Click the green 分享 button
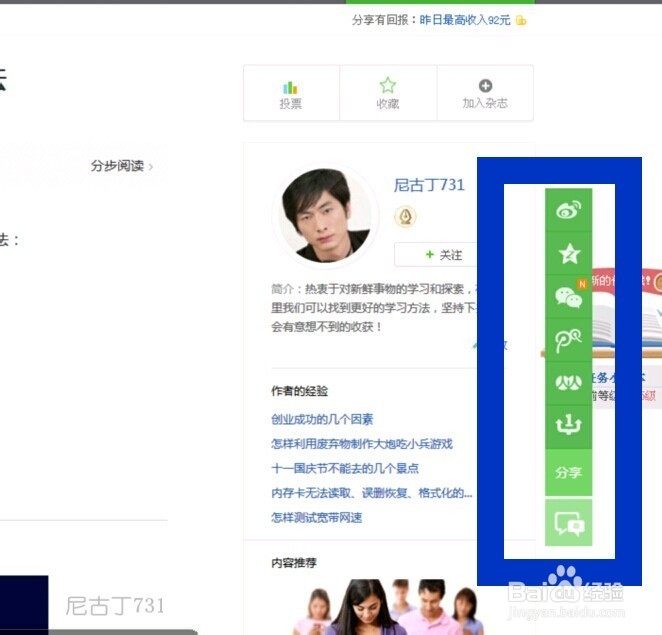662x635 pixels. pyautogui.click(x=568, y=472)
